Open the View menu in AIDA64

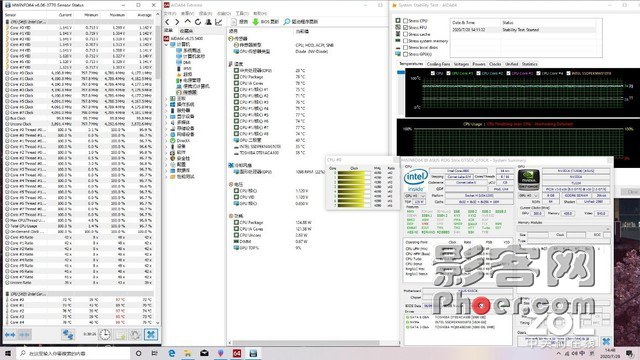[x=187, y=13]
